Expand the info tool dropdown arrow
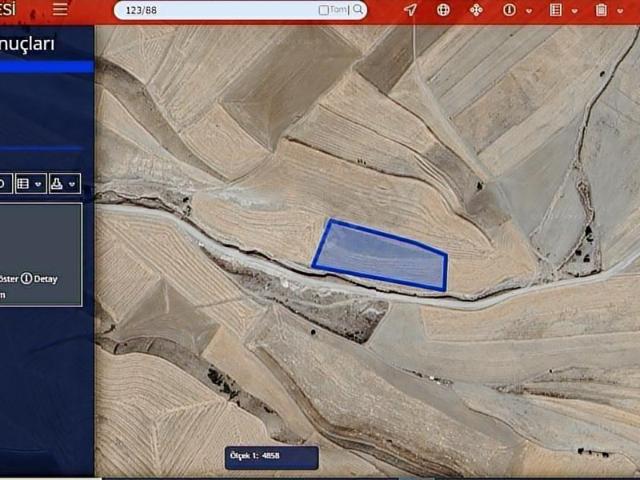 (x=527, y=11)
